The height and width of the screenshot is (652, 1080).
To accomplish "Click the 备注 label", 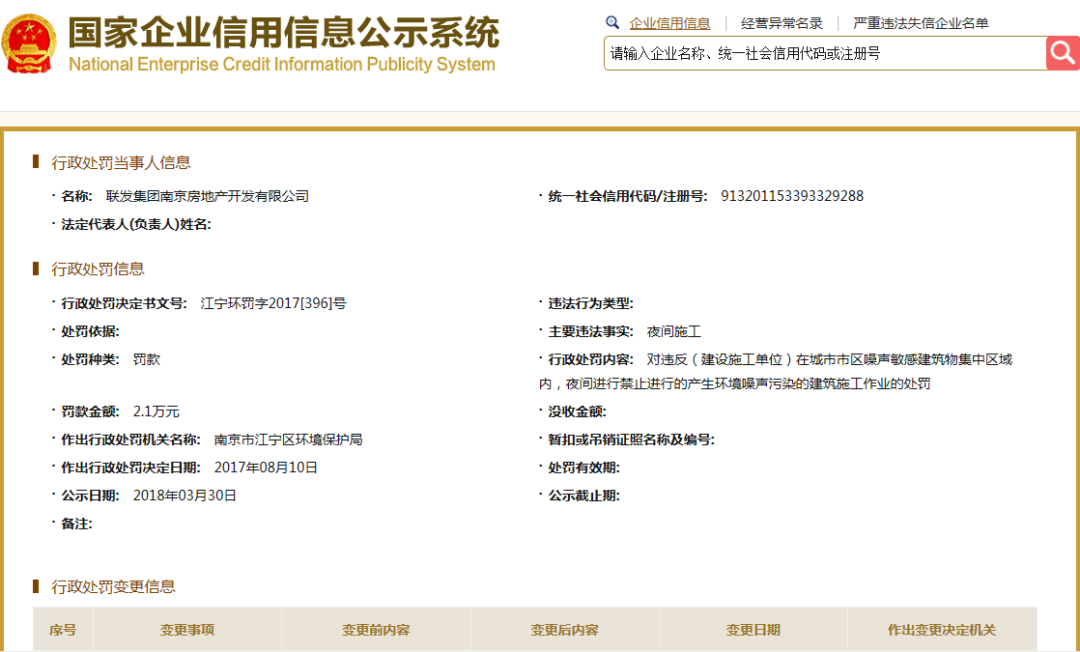I will click(76, 524).
